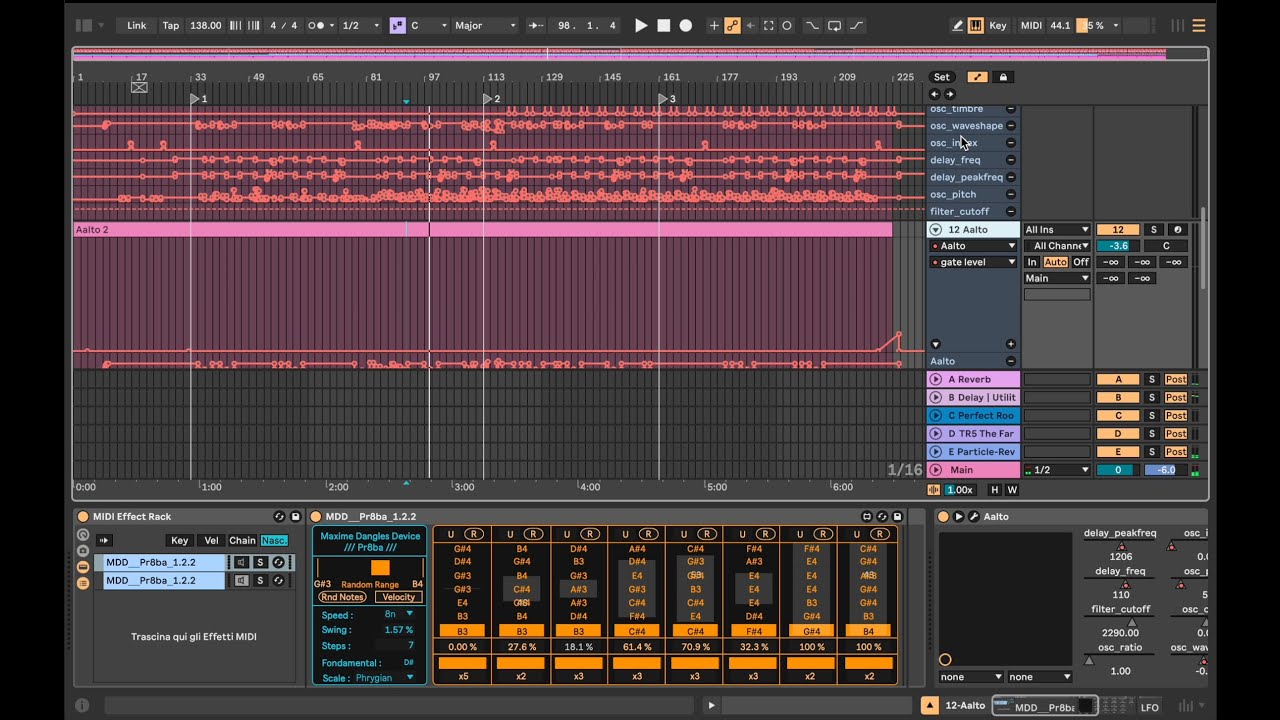This screenshot has height=720, width=1280.
Task: Toggle the Scale Mode icon
Action: click(x=397, y=25)
